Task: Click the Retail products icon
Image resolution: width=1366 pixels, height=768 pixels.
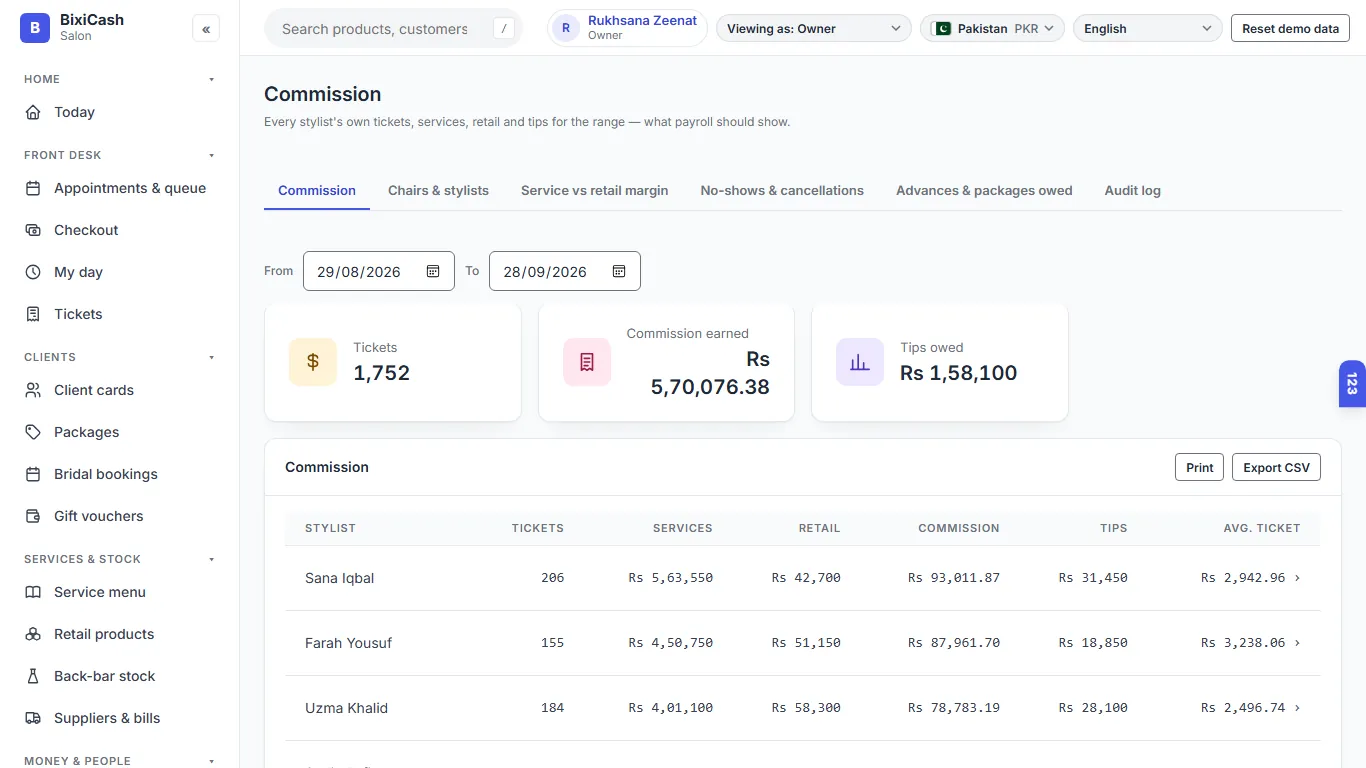Action: click(x=33, y=634)
